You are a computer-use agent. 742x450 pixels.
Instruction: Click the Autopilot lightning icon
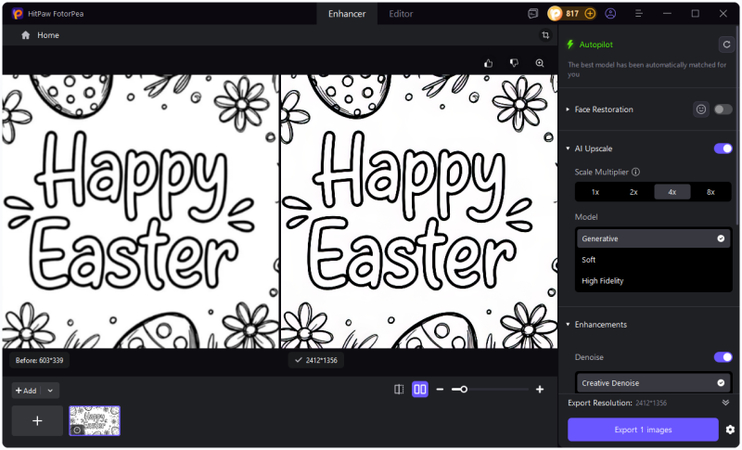click(570, 44)
